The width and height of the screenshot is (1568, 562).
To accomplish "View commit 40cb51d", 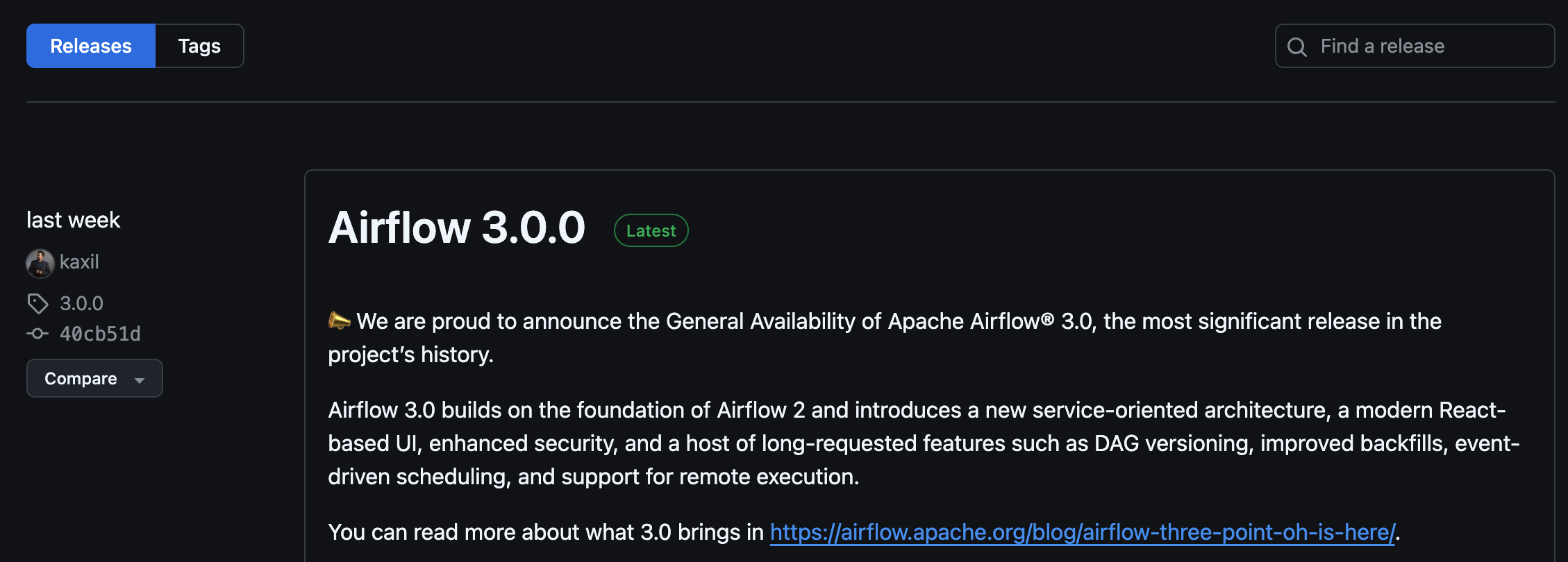I will [x=100, y=334].
